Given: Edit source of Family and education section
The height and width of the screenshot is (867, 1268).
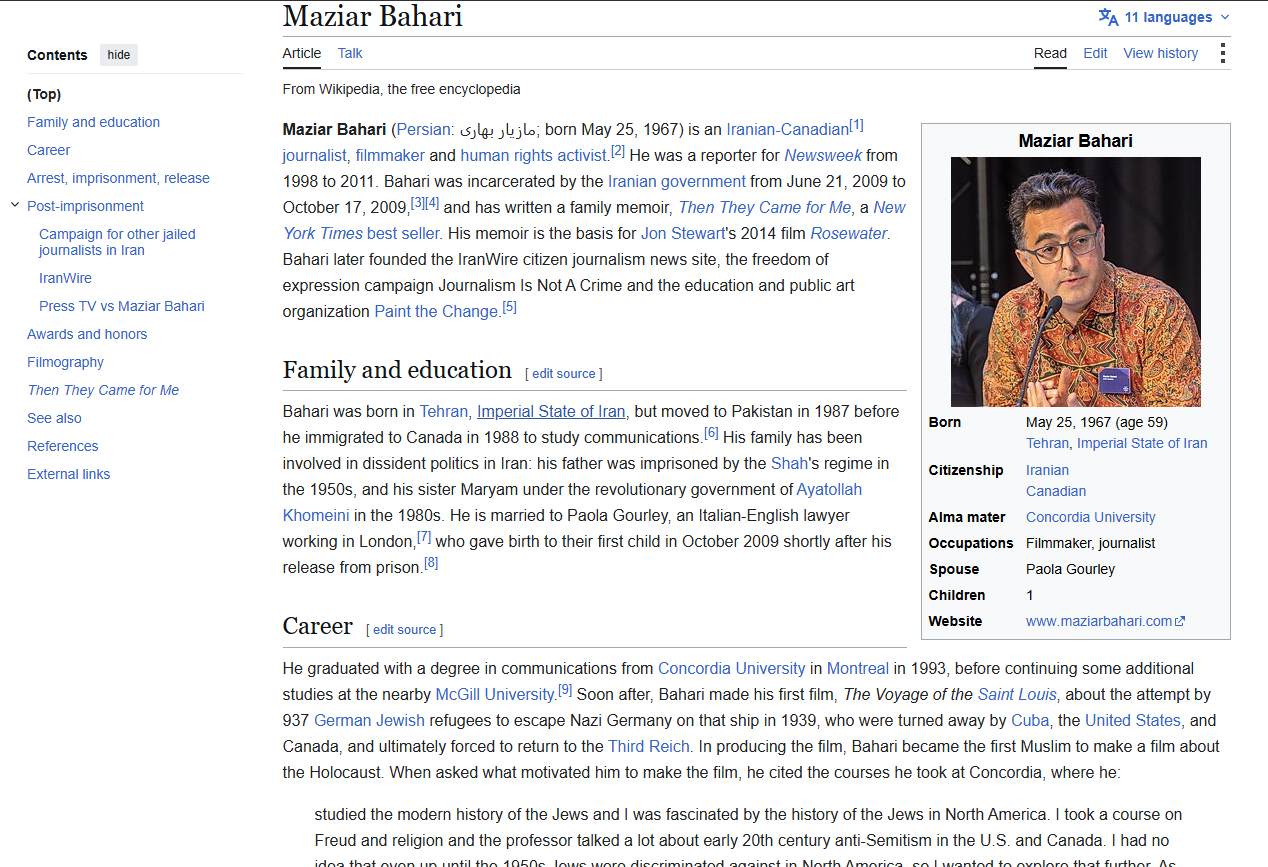Looking at the screenshot, I should point(563,373).
